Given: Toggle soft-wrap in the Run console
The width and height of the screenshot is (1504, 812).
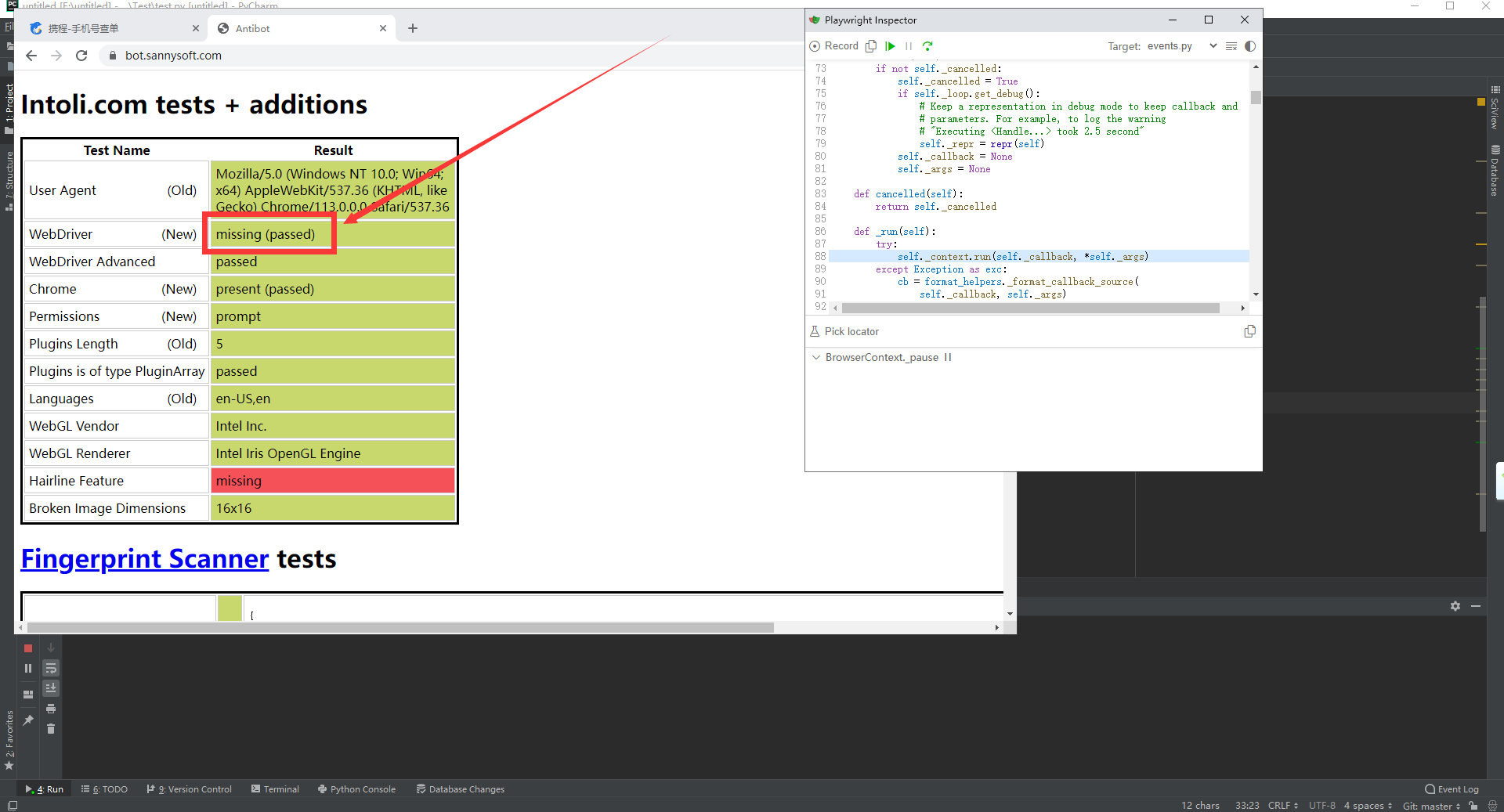Looking at the screenshot, I should click(51, 668).
